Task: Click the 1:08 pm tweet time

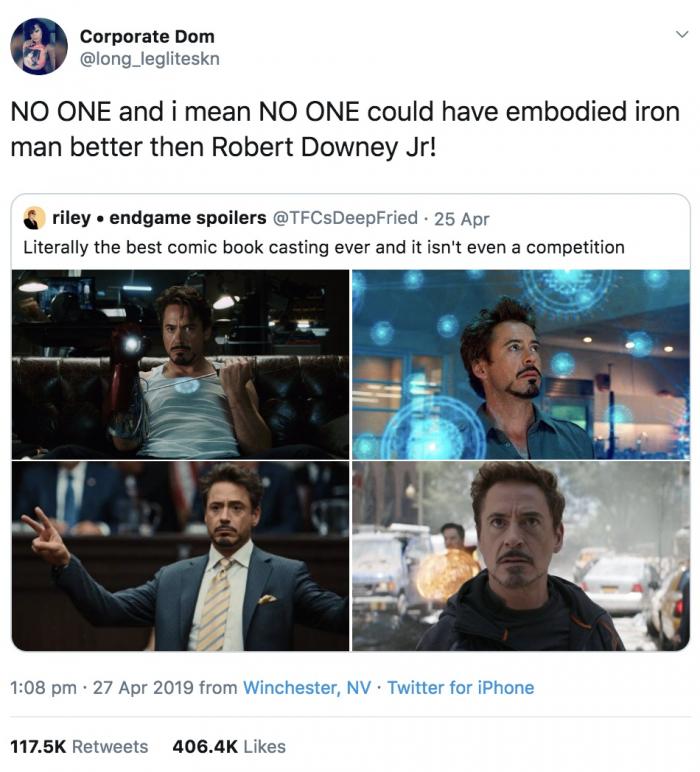Action: pyautogui.click(x=42, y=687)
